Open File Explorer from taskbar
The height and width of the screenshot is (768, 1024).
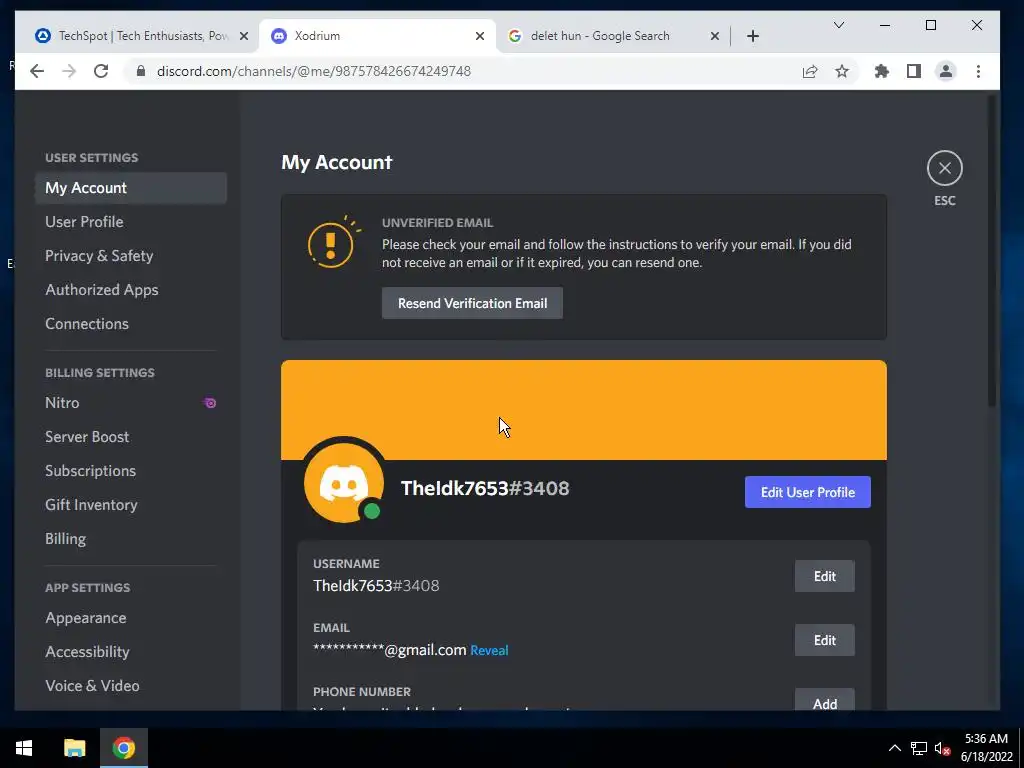(74, 748)
